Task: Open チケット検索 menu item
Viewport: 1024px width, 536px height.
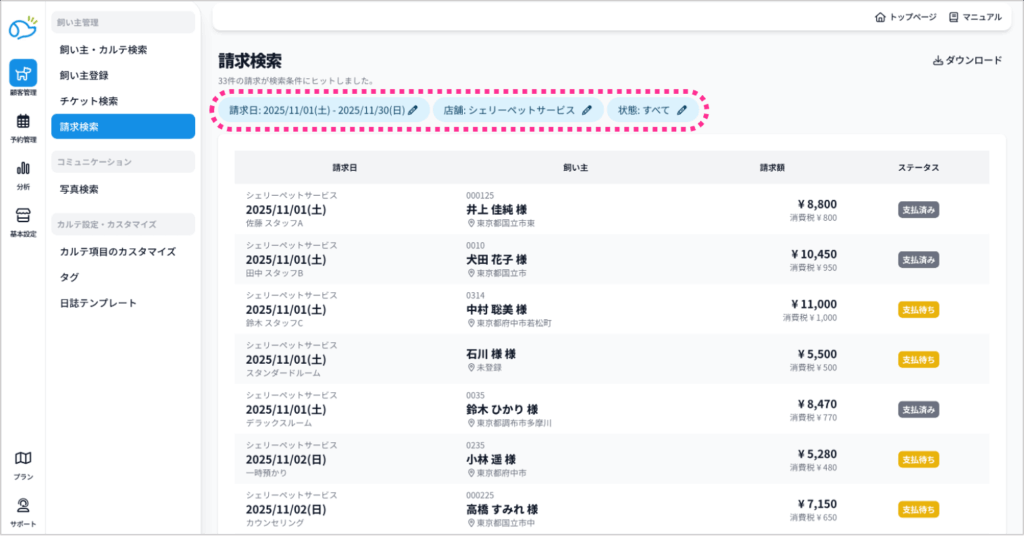Action: click(x=88, y=101)
